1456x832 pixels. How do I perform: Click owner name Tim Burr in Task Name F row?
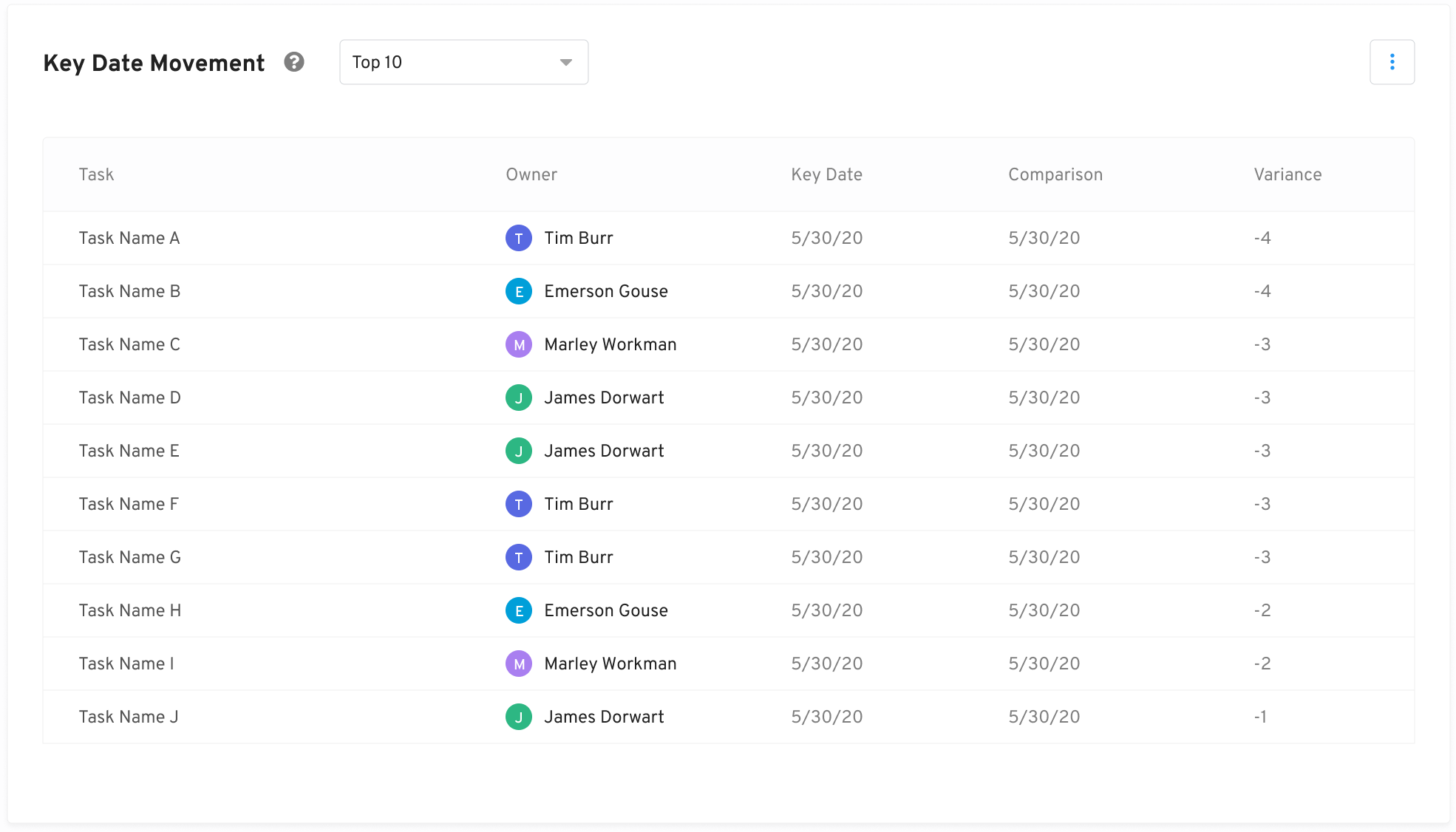(x=579, y=504)
